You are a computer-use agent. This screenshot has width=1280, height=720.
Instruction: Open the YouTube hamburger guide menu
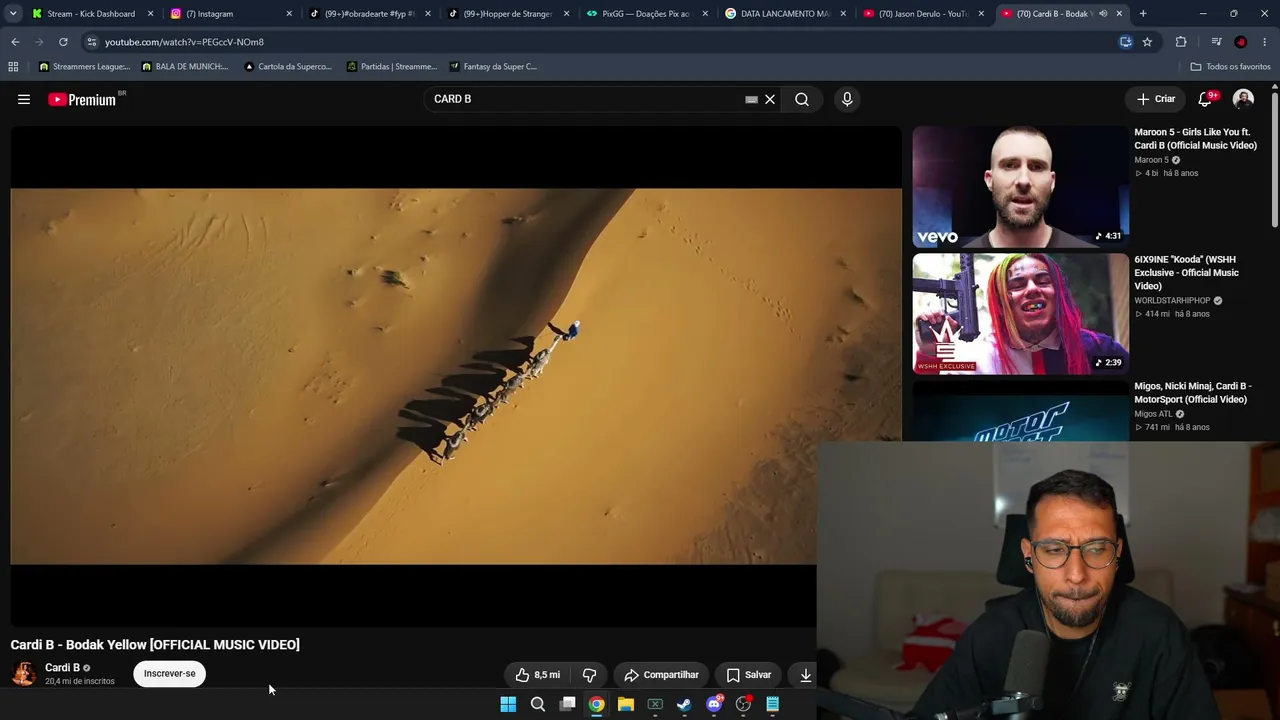tap(24, 99)
